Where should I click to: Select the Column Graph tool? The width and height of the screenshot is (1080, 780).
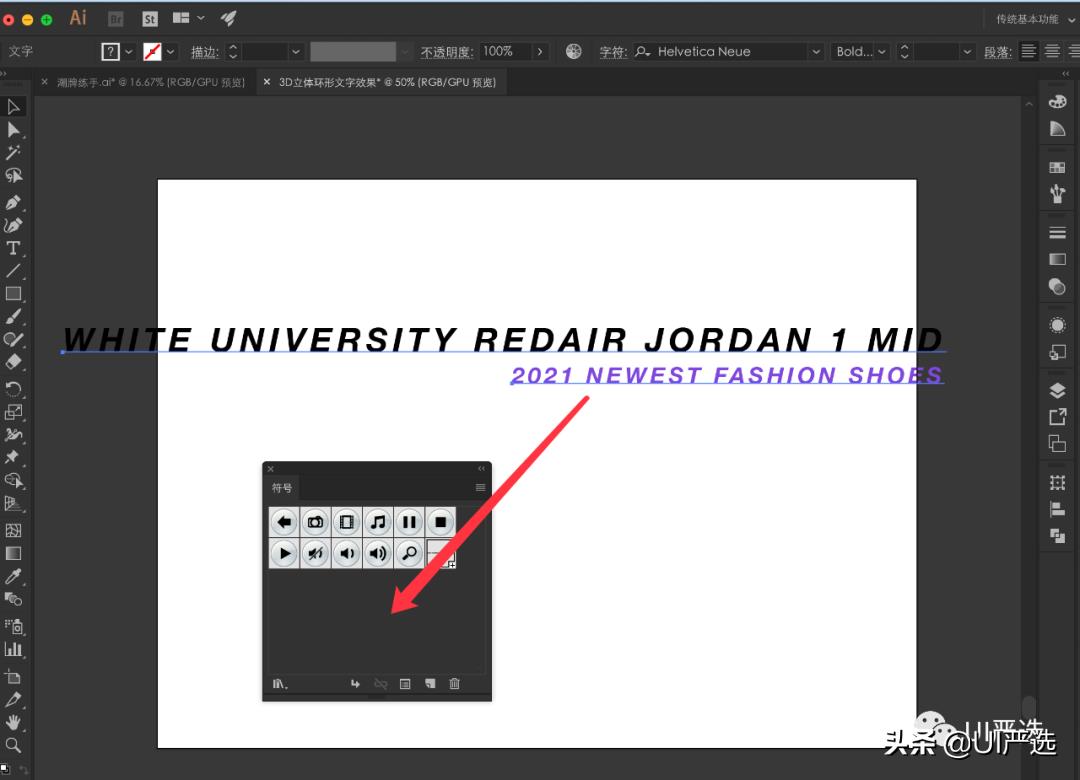click(13, 649)
